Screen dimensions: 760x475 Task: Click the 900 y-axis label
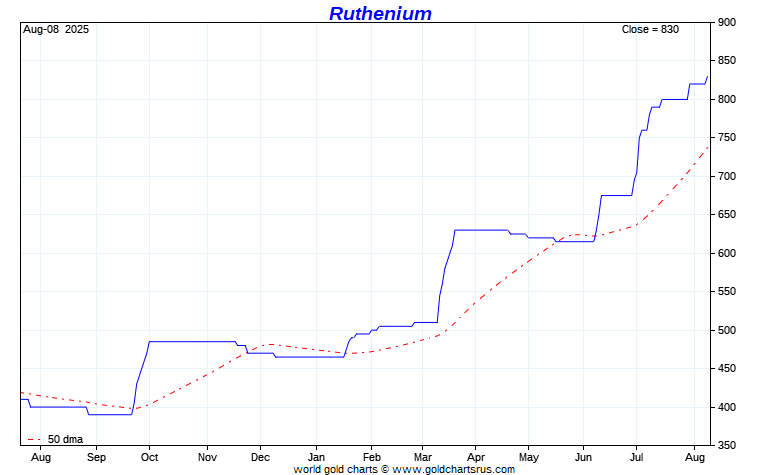pos(727,22)
